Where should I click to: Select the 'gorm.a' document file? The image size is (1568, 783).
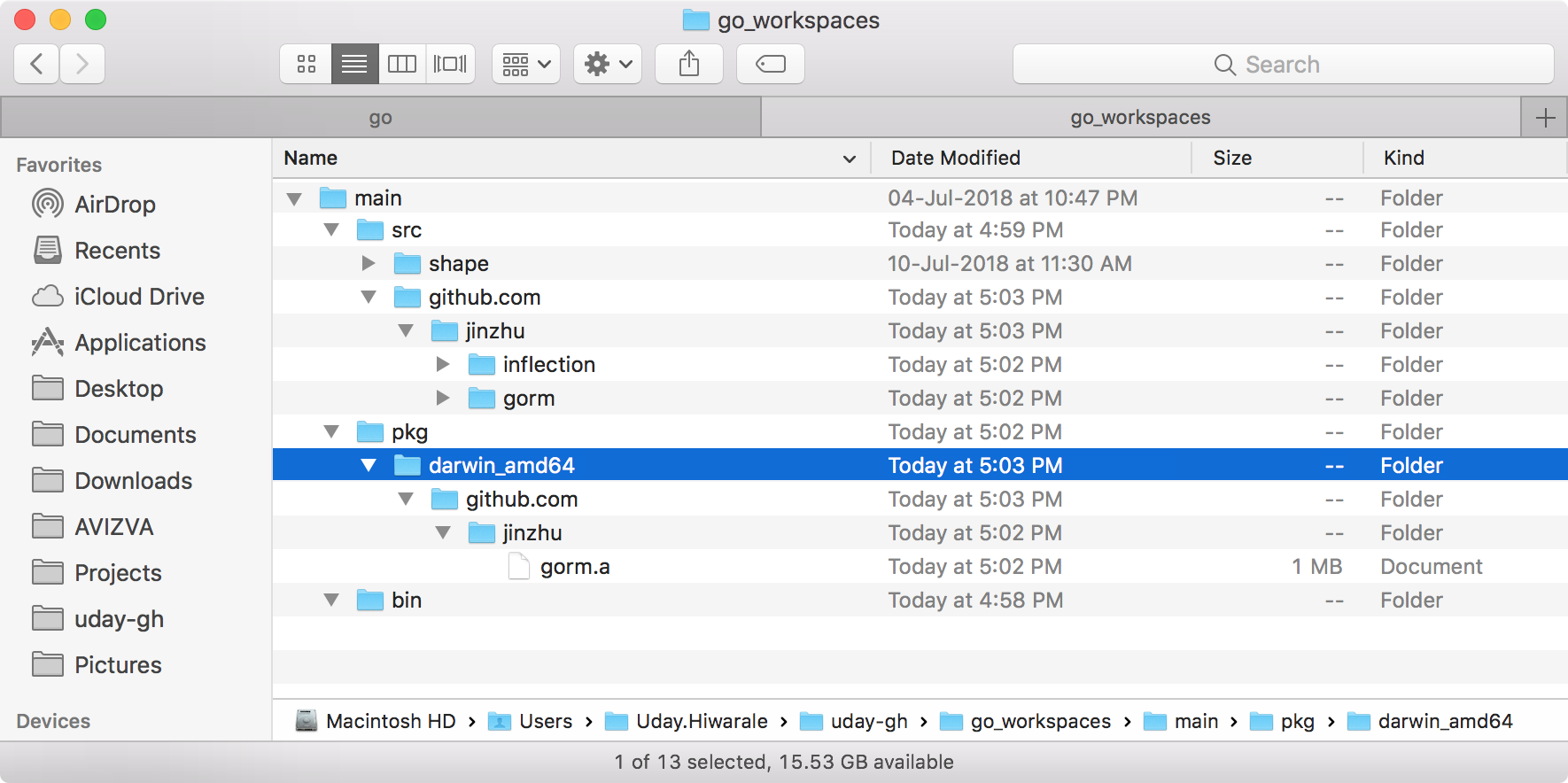point(920,567)
